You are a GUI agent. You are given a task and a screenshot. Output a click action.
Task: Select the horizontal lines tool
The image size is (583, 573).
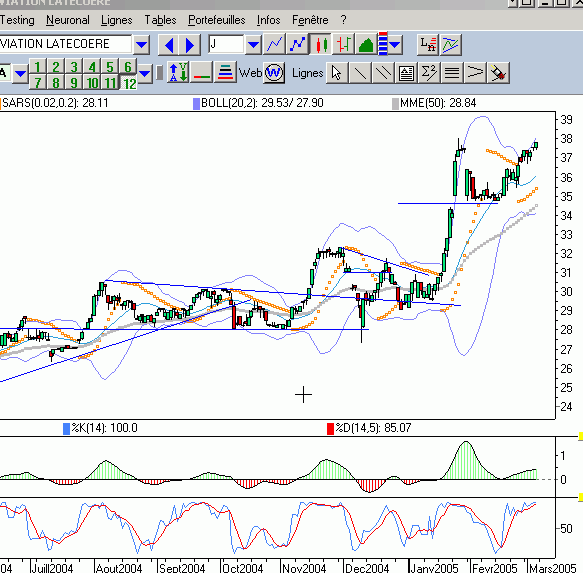pos(452,73)
